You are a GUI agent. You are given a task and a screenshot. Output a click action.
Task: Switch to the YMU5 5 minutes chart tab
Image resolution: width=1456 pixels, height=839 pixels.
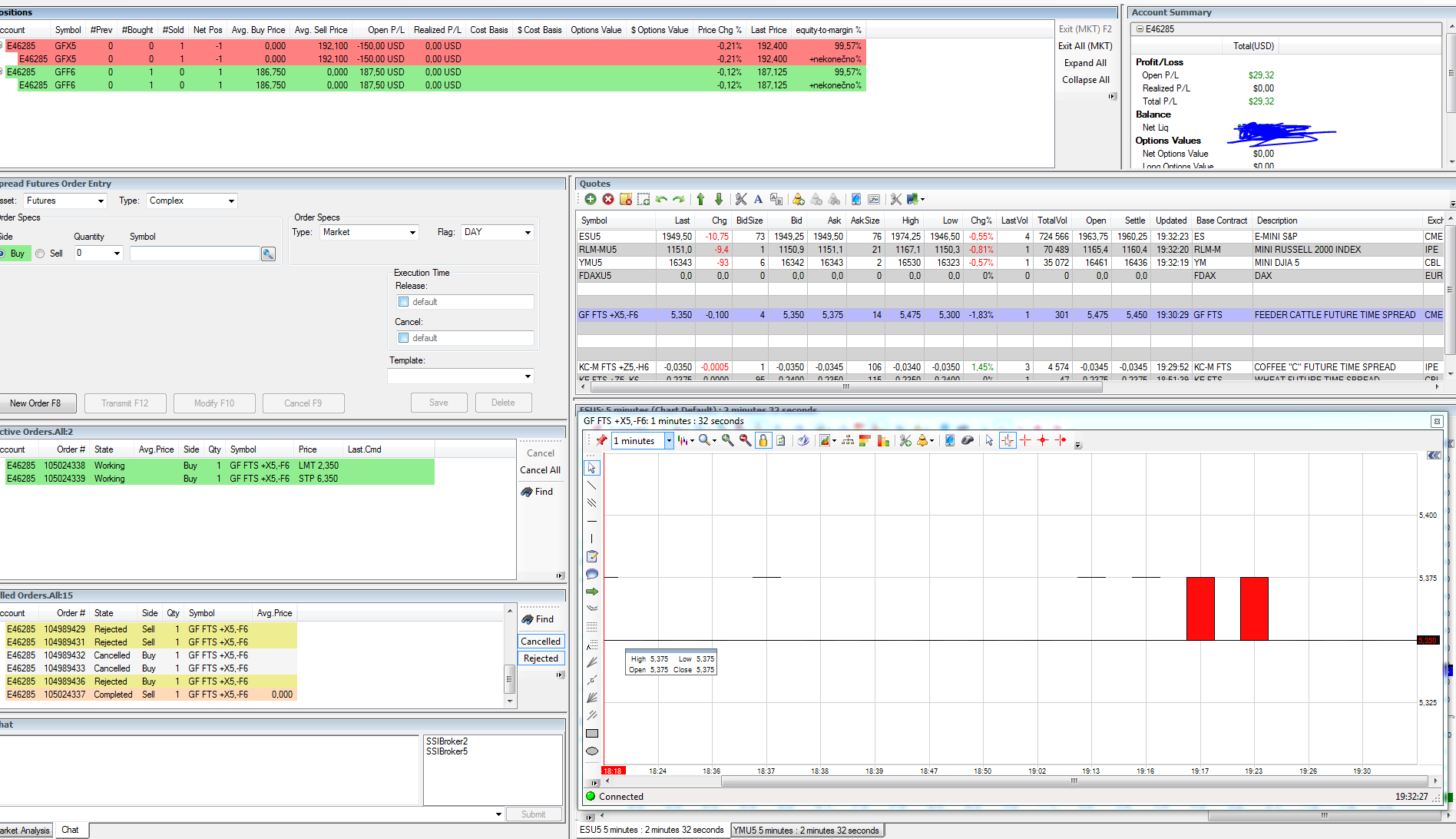click(x=806, y=831)
